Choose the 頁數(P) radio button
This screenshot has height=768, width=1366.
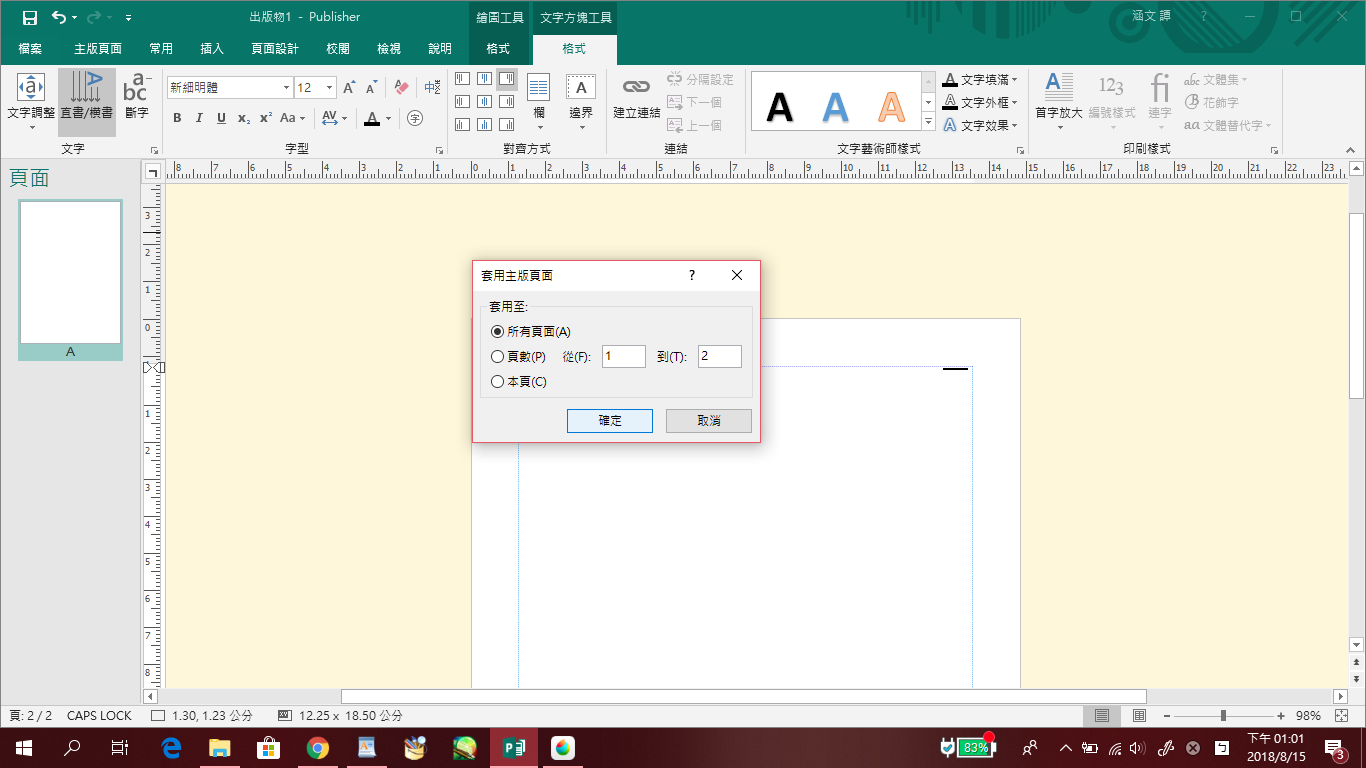coord(498,356)
